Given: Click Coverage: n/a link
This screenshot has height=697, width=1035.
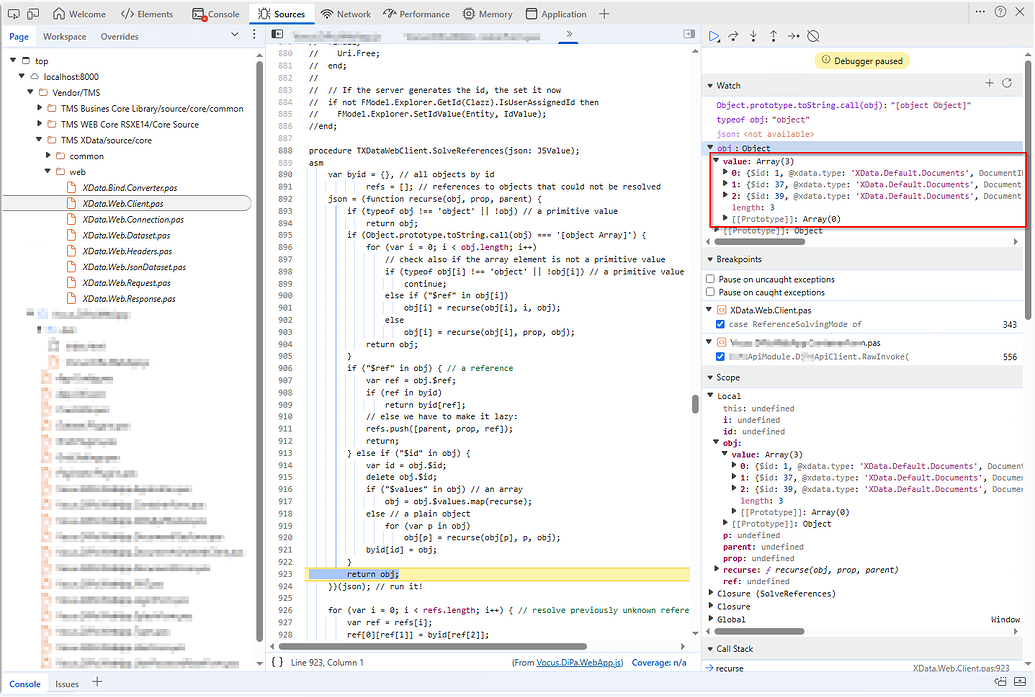Looking at the screenshot, I should [x=659, y=663].
